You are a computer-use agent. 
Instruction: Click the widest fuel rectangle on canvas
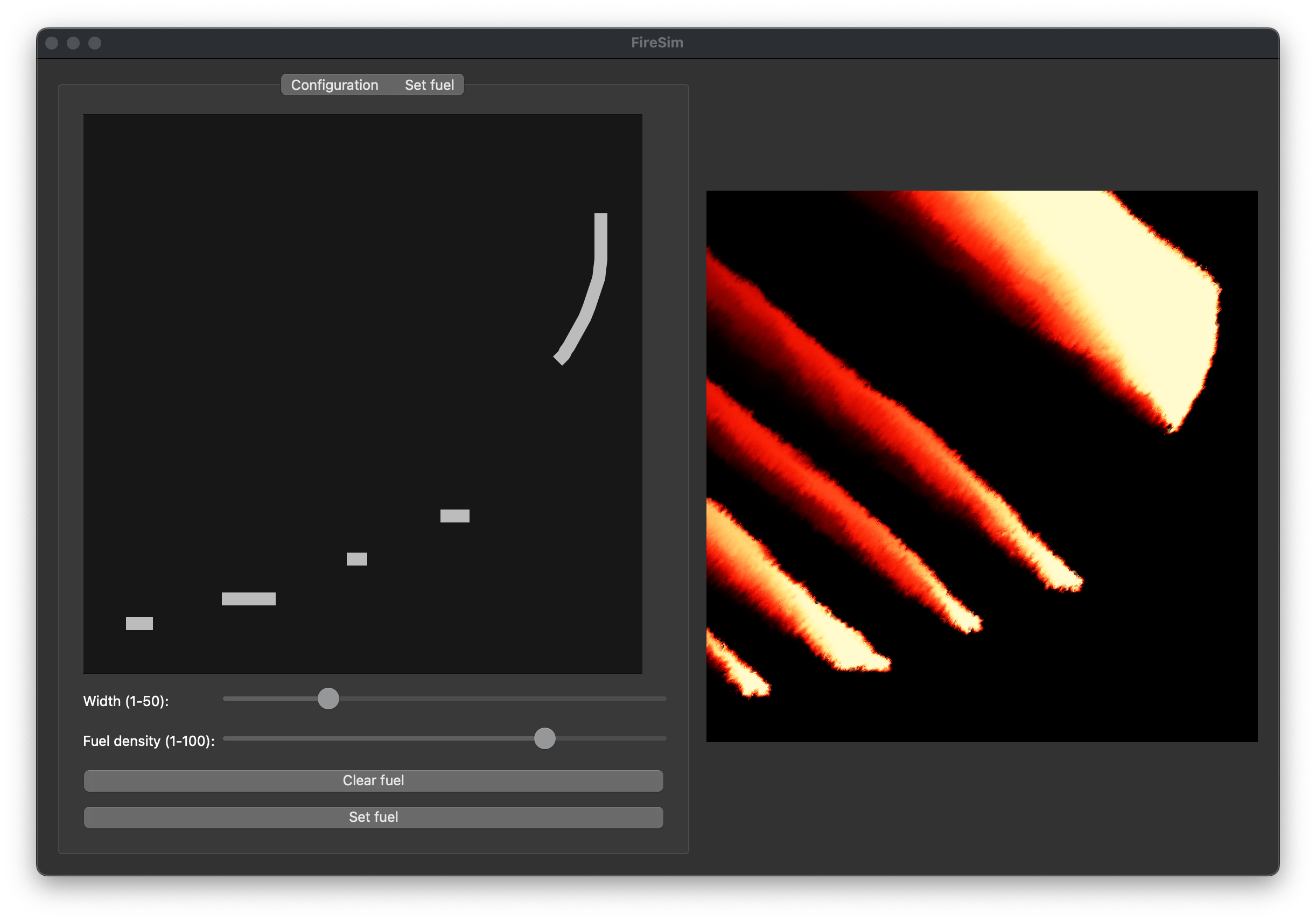point(248,599)
